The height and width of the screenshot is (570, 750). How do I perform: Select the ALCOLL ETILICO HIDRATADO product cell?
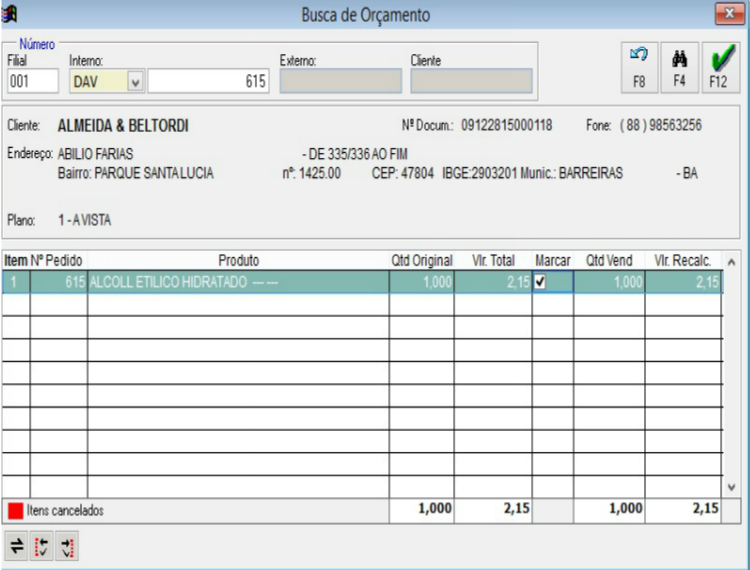tap(238, 282)
